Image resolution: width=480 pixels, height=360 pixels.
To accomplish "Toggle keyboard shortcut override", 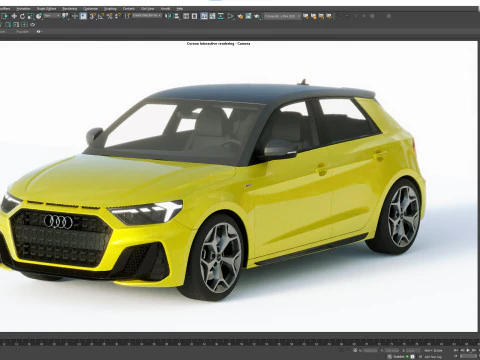I will click(x=83, y=16).
